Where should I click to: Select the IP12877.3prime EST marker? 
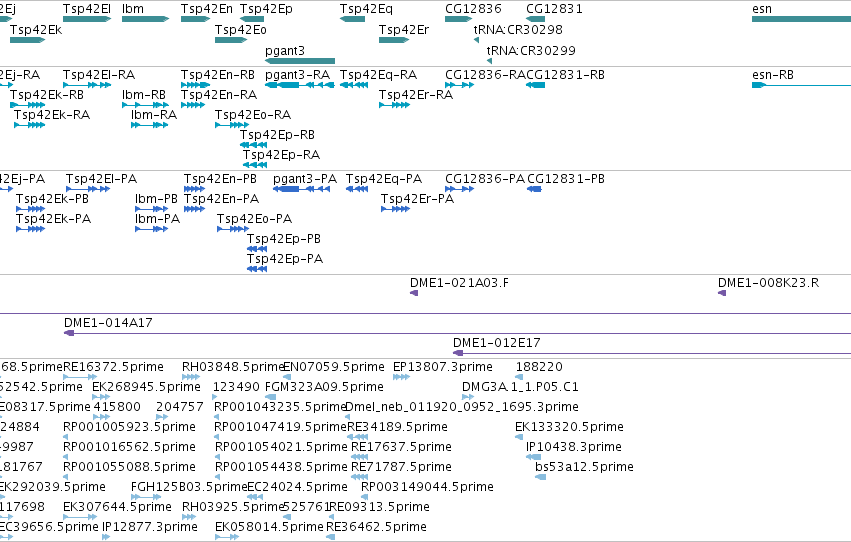(106, 538)
